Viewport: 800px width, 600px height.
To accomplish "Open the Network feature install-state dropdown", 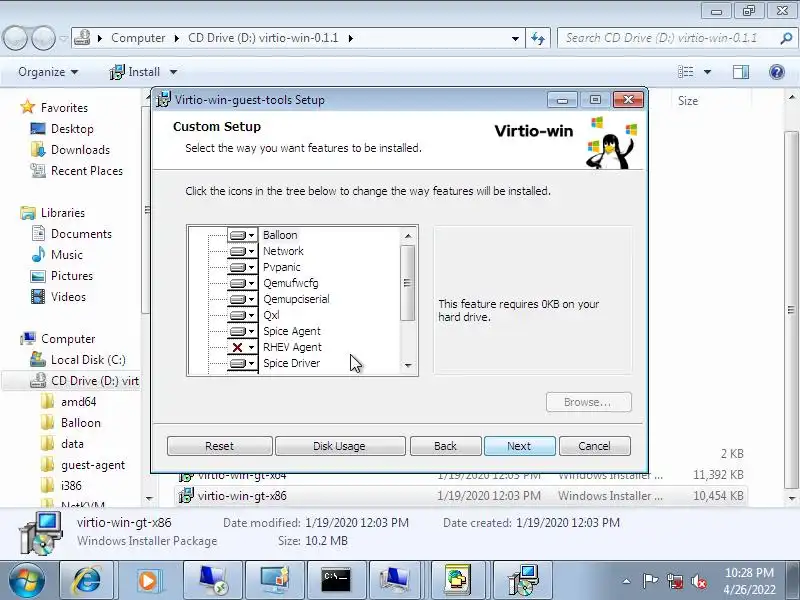I will [x=242, y=252].
